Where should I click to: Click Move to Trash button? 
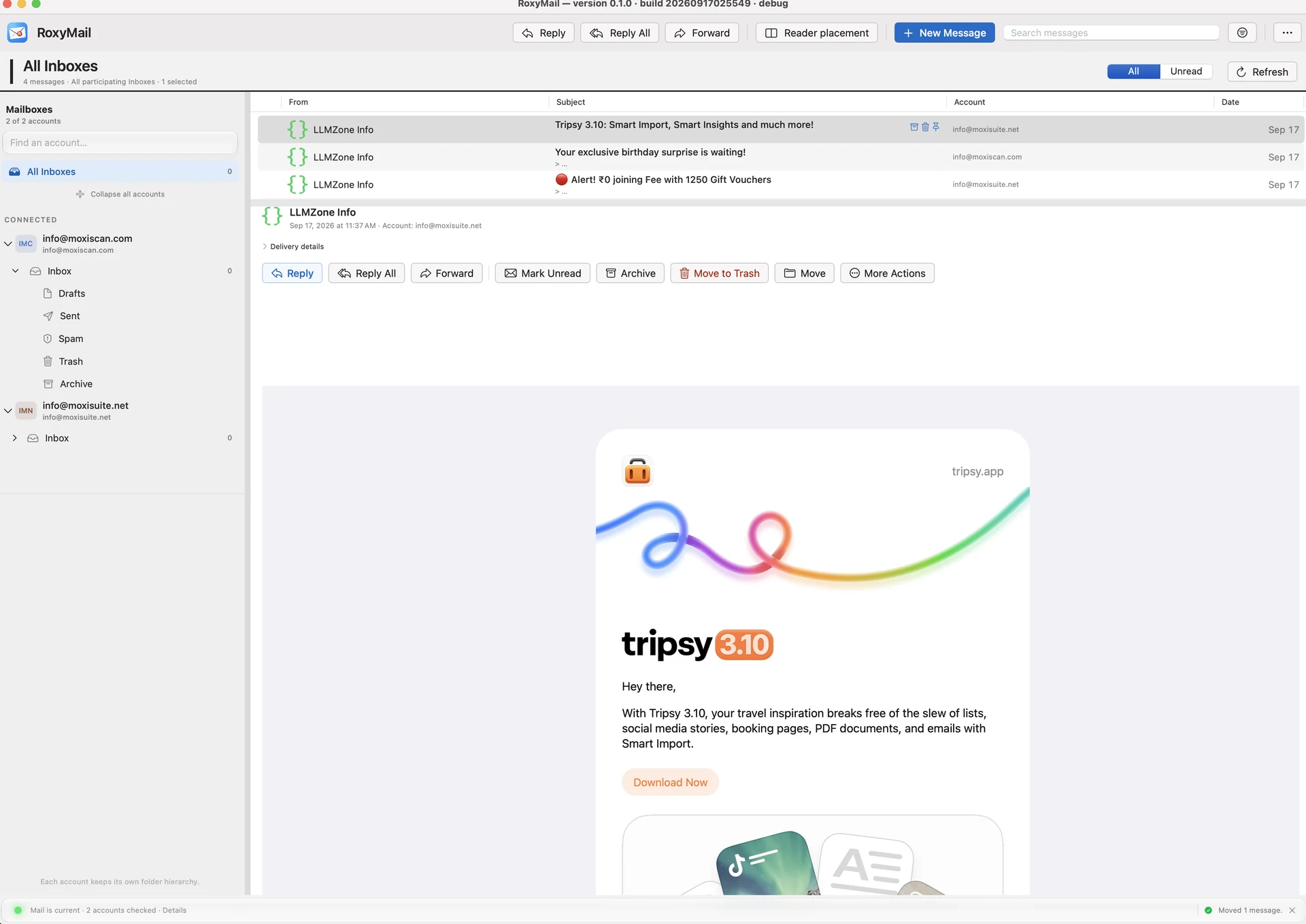pyautogui.click(x=719, y=273)
